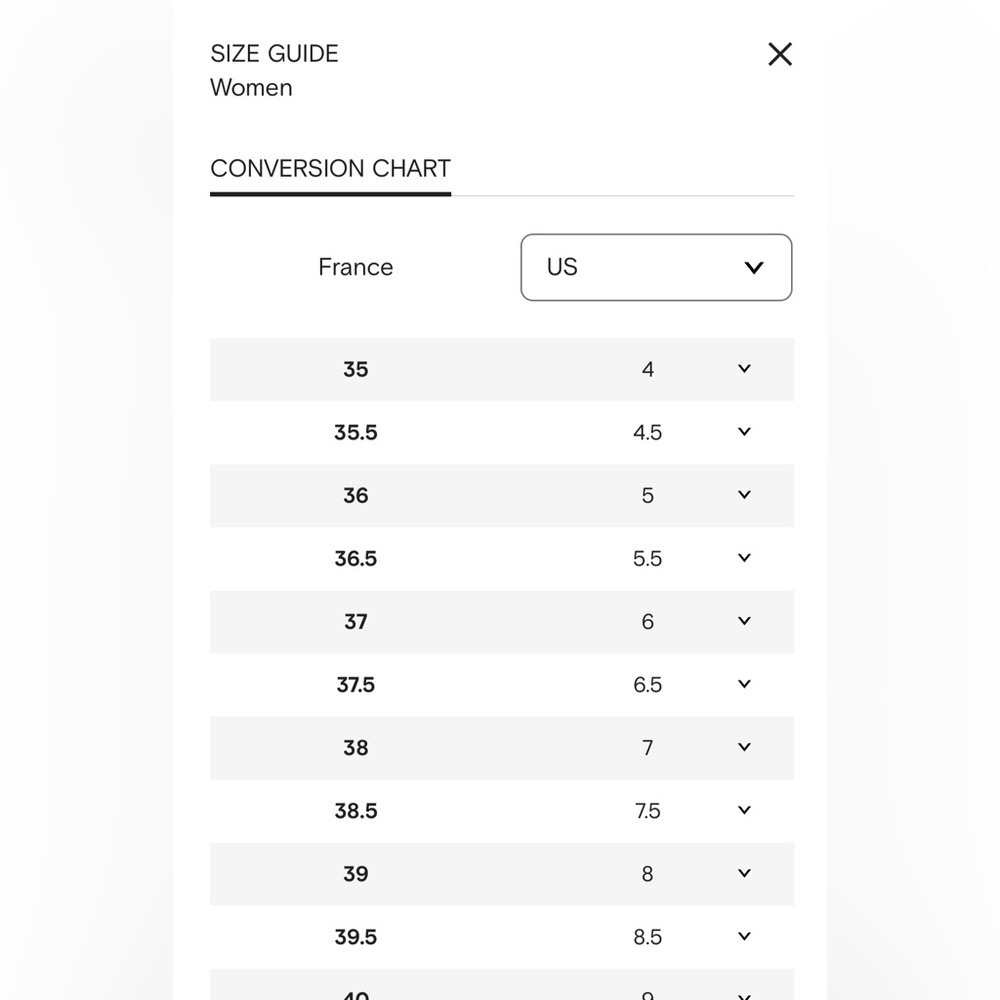Click the France 36.5 size label
The height and width of the screenshot is (1000, 1000).
tap(356, 559)
